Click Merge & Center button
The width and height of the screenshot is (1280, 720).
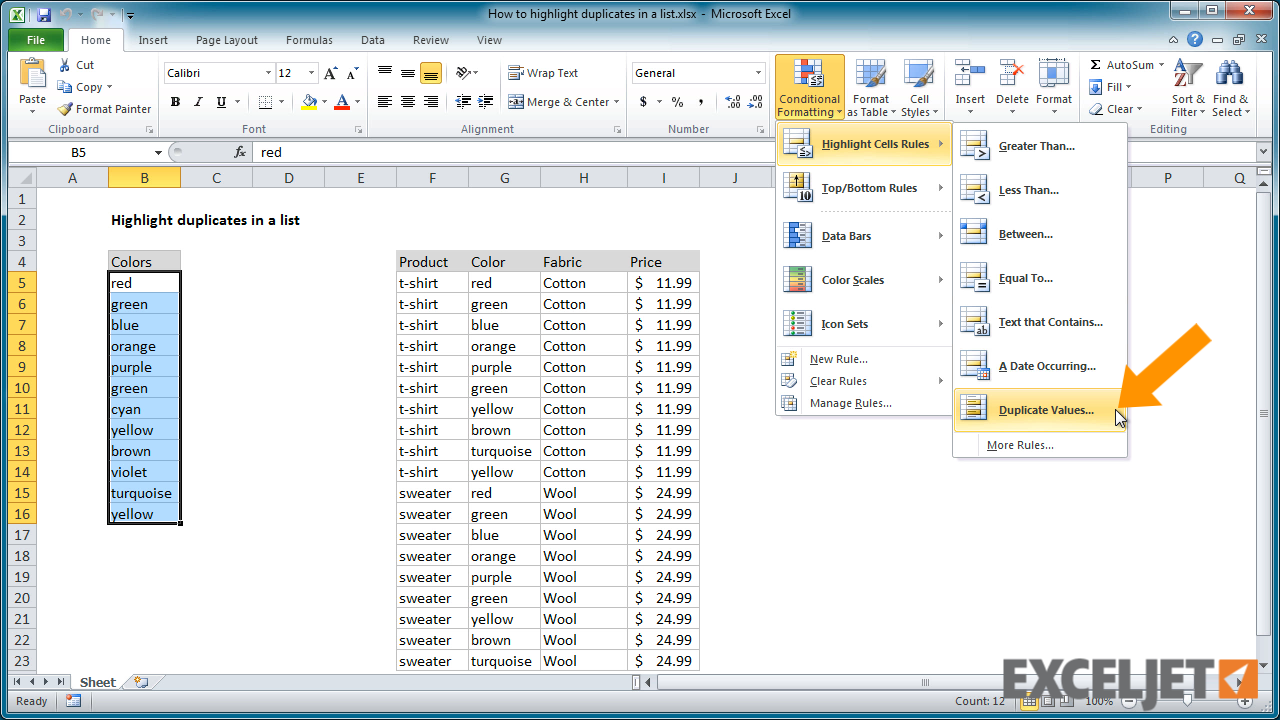click(x=564, y=102)
